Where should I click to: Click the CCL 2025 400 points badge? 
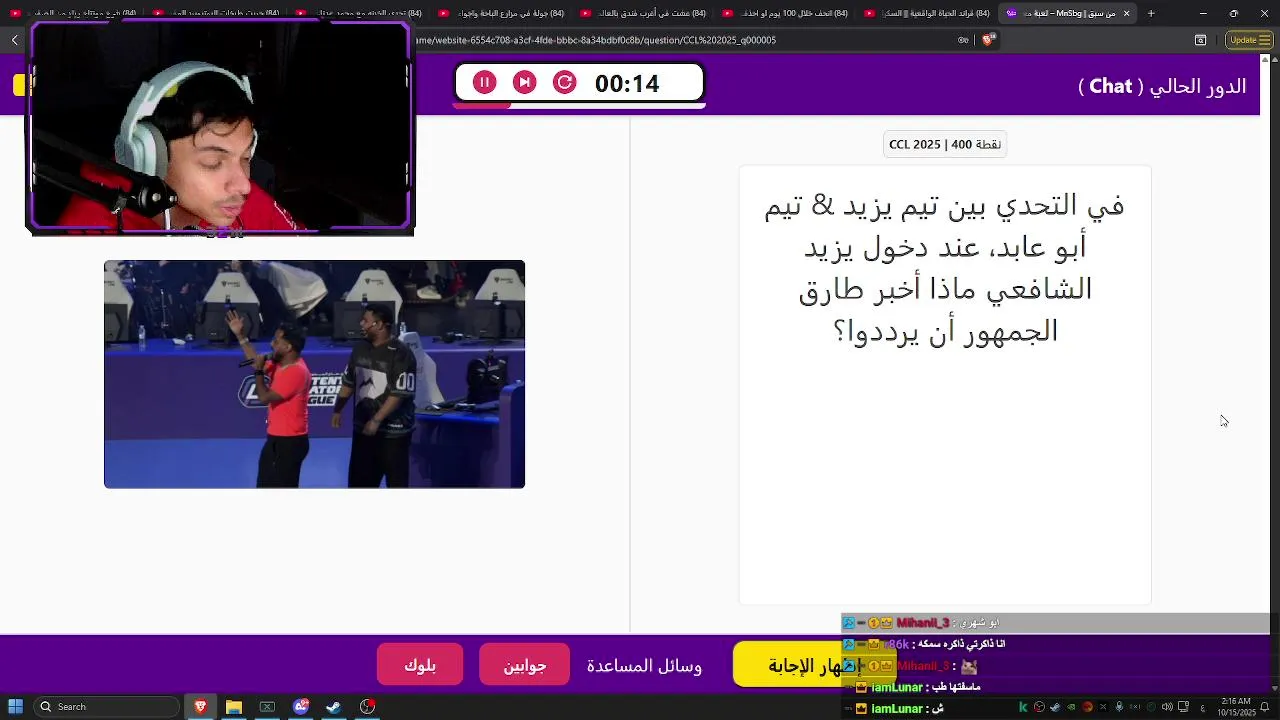(945, 144)
